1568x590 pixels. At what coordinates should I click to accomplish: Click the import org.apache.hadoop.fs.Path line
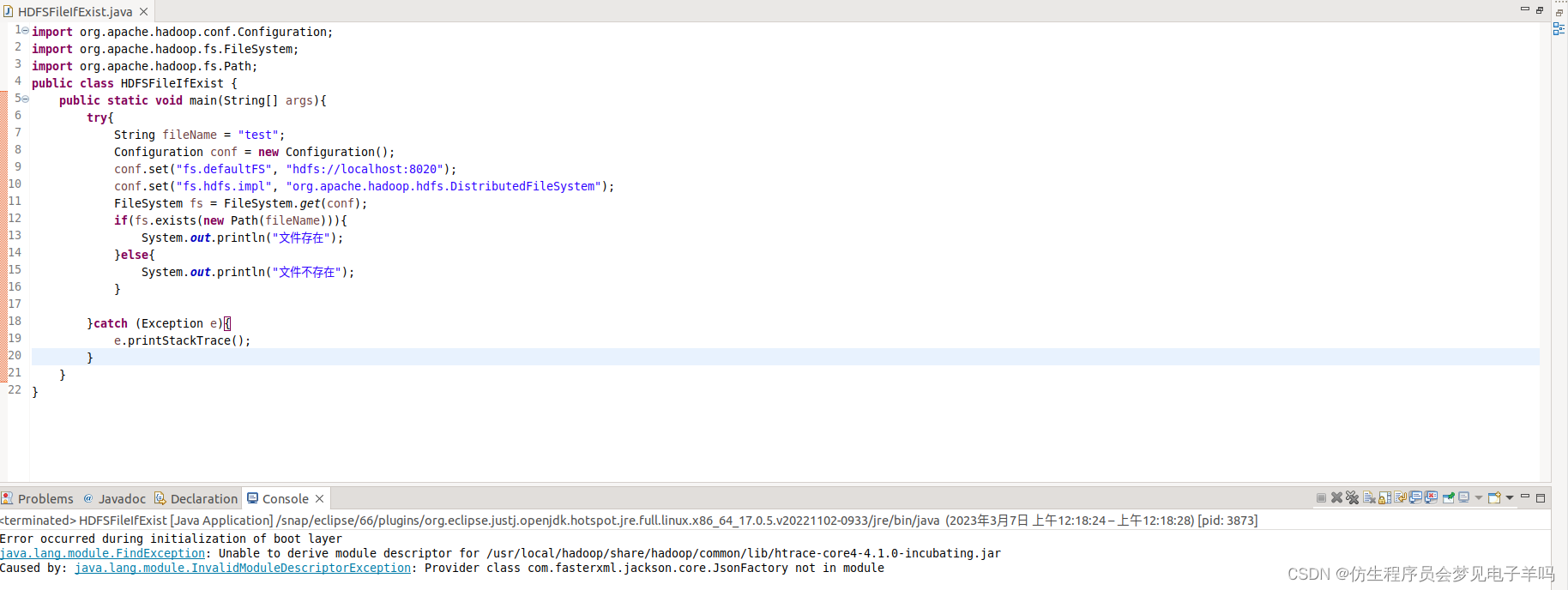tap(144, 66)
